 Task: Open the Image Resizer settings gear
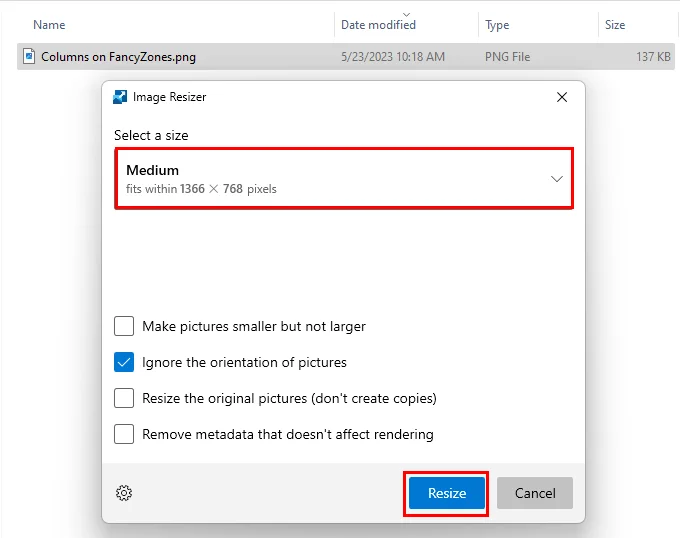coord(124,493)
